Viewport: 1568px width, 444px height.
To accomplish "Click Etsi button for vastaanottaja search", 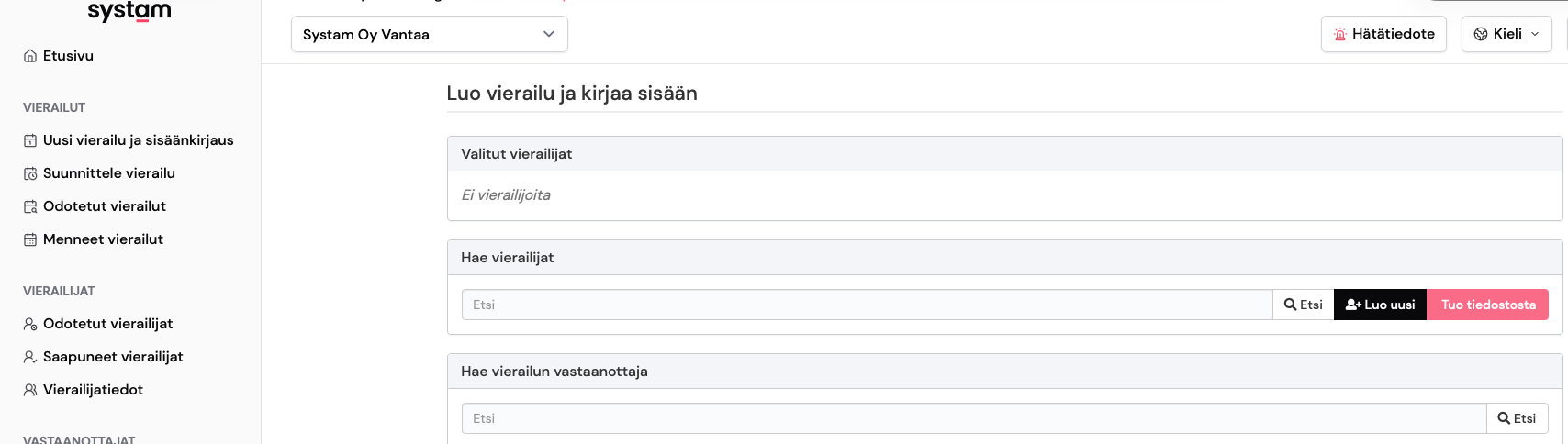I will [1518, 418].
